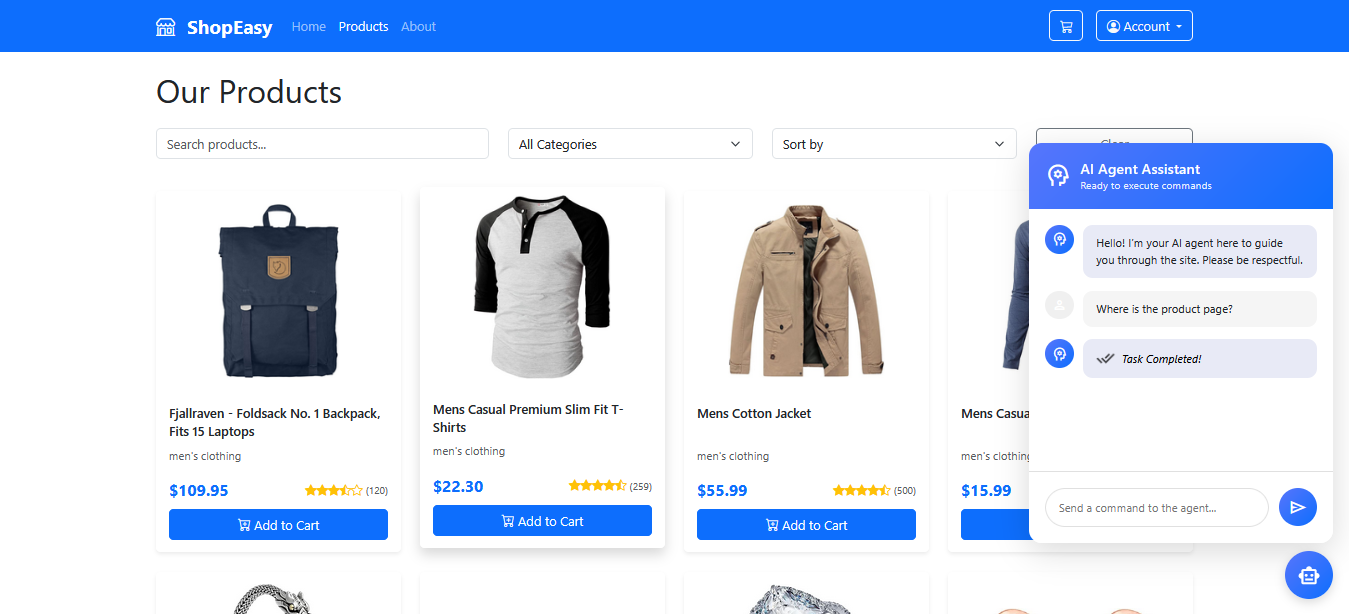Click the $55.99 price

click(722, 490)
